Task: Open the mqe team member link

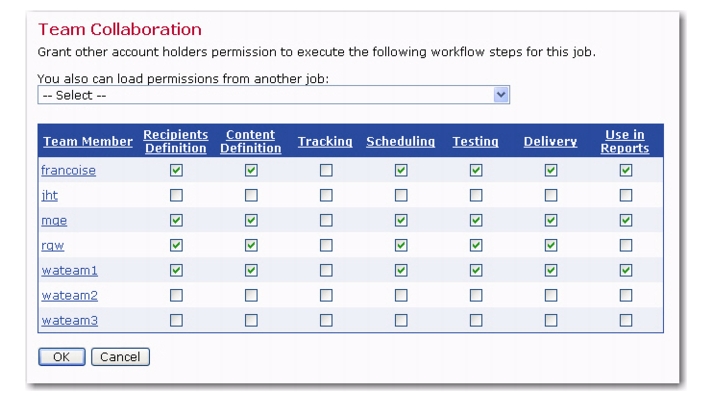Action: (54, 221)
